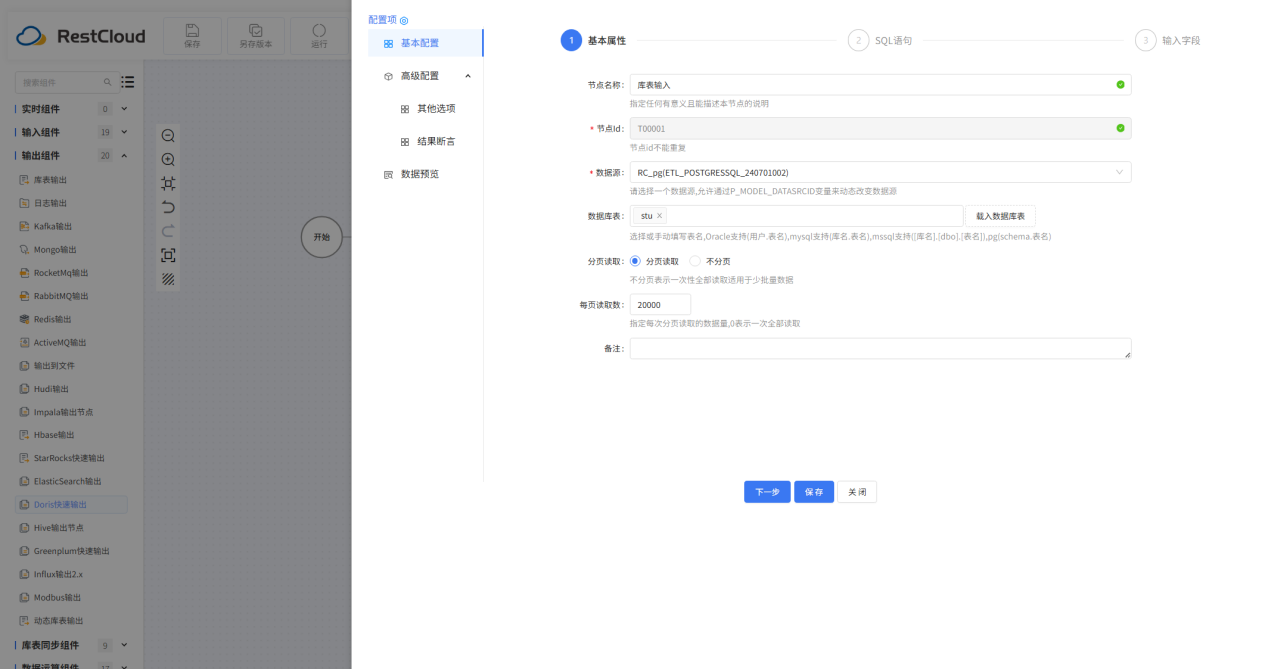1265x669 pixels.
Task: Select the 分页读取 radio button
Action: click(635, 261)
